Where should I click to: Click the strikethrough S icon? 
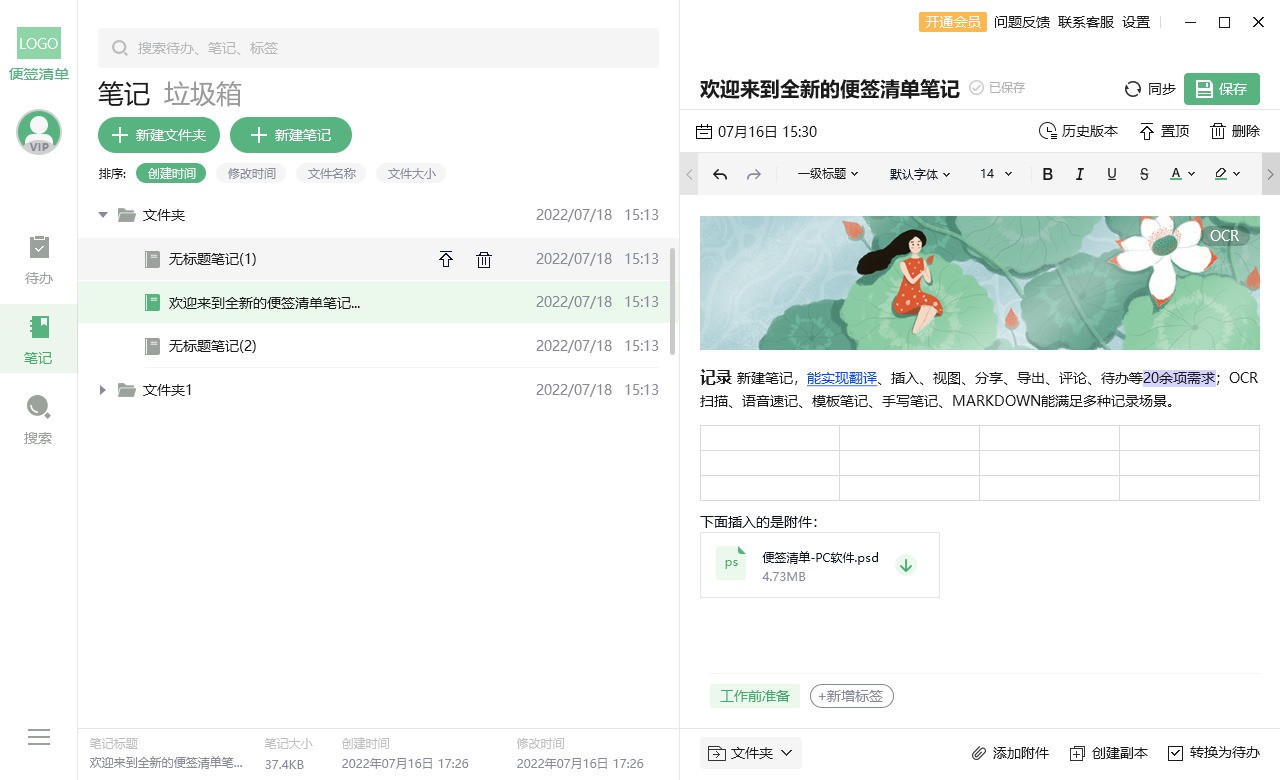(x=1144, y=173)
